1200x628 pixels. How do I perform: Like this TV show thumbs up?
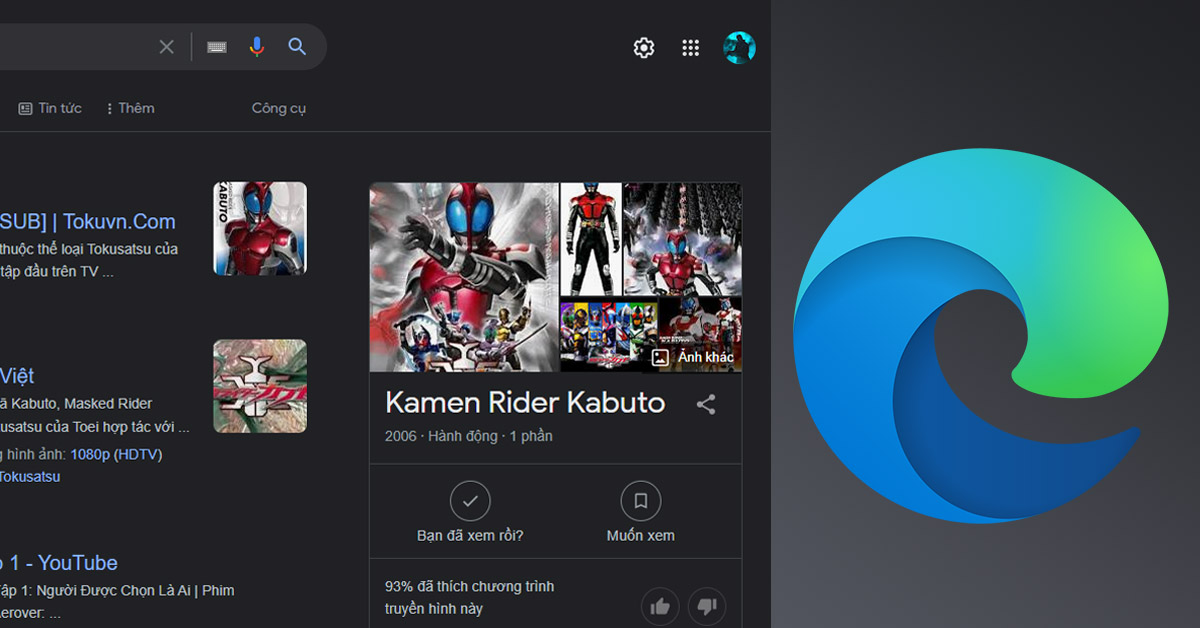click(x=660, y=606)
